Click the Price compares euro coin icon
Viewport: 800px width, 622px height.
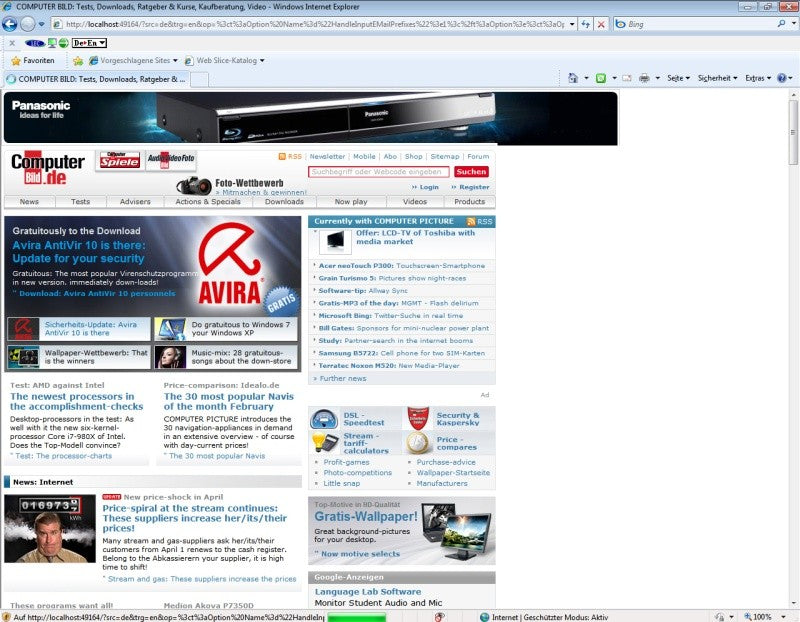click(418, 443)
